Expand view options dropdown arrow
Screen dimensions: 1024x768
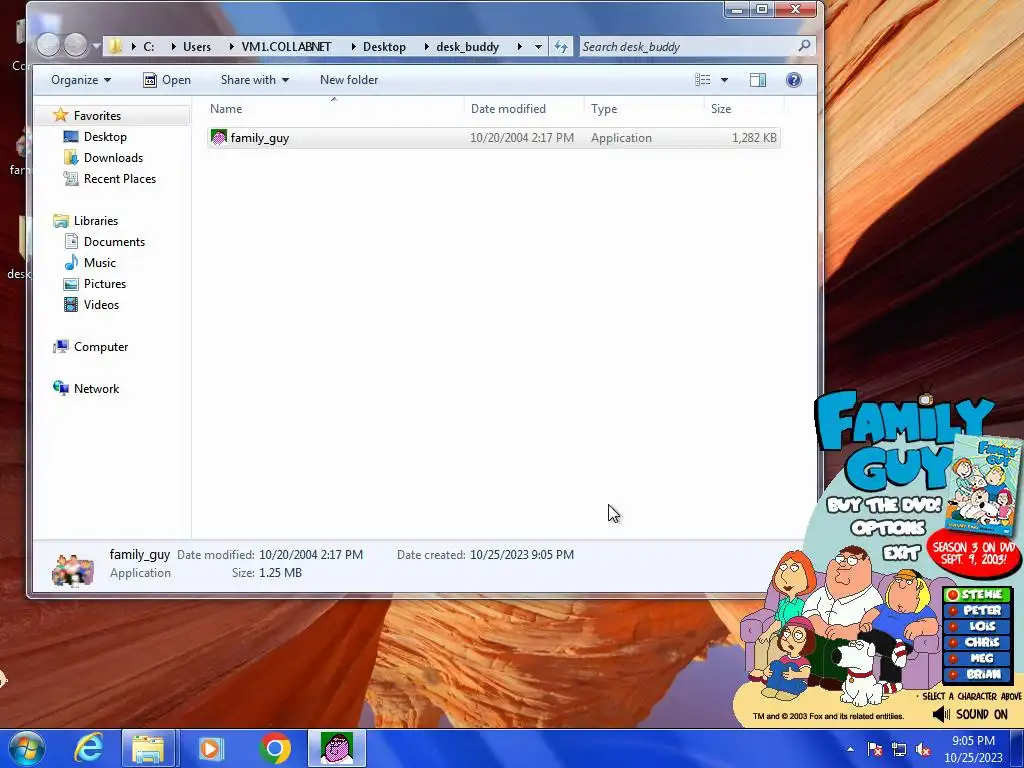724,80
